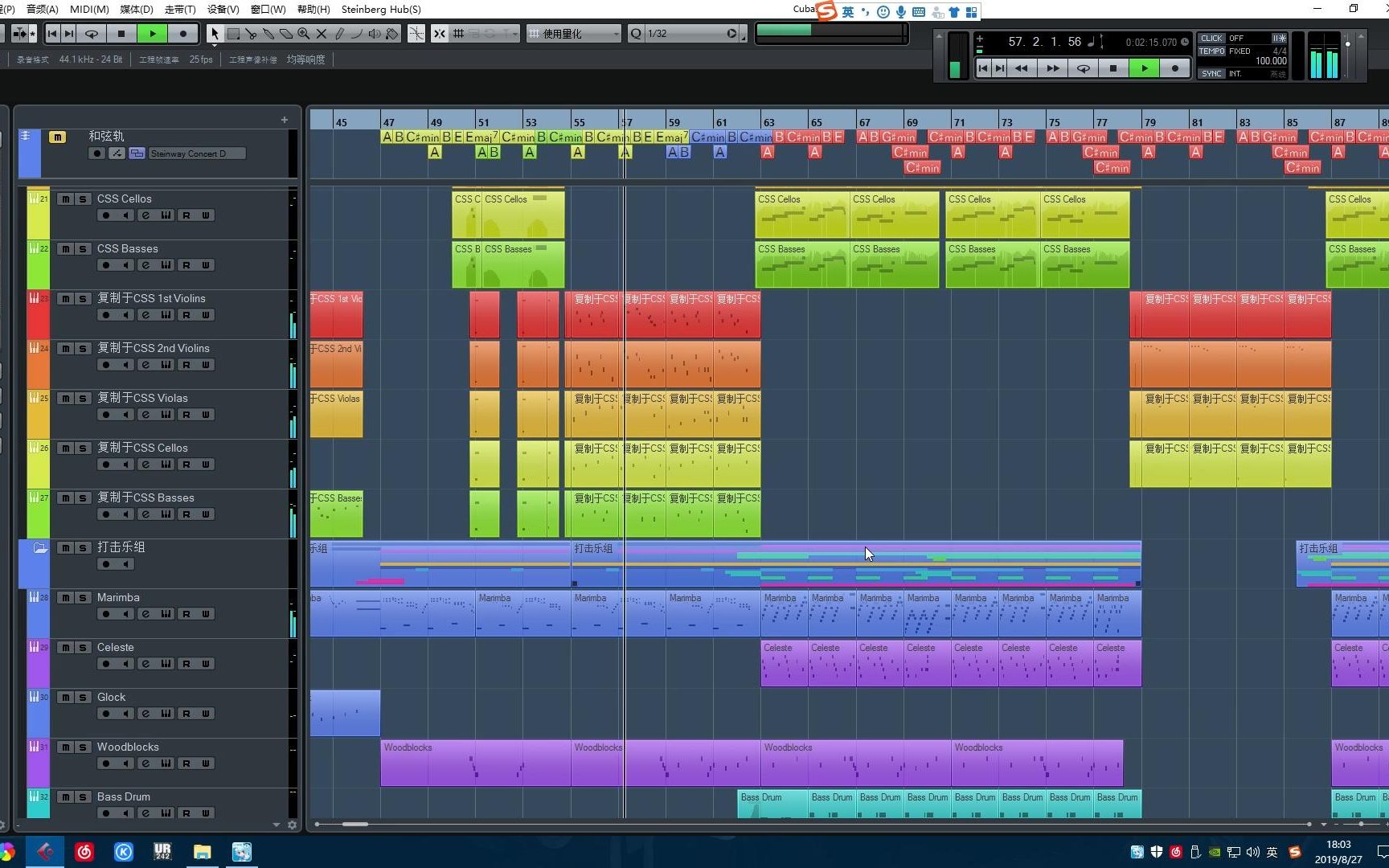Click horizontal scrollbar thumb under arrangement
The height and width of the screenshot is (868, 1389).
(x=354, y=824)
